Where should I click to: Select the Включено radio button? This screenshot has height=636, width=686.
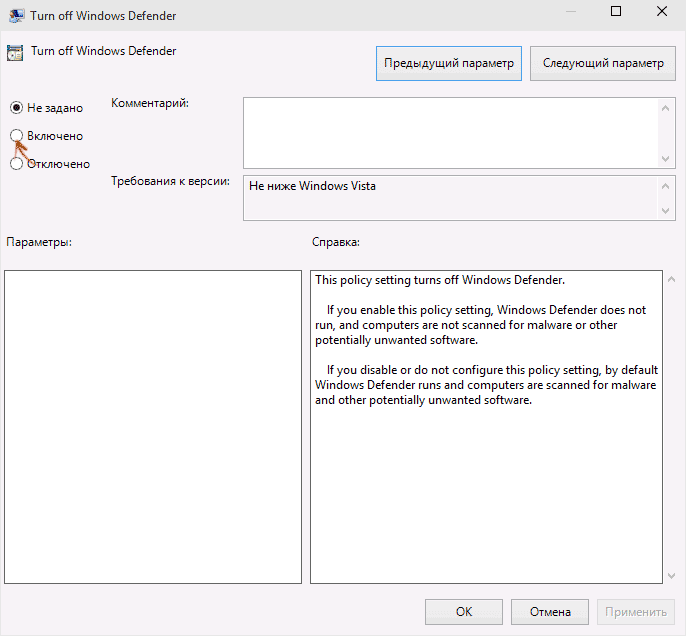click(16, 135)
